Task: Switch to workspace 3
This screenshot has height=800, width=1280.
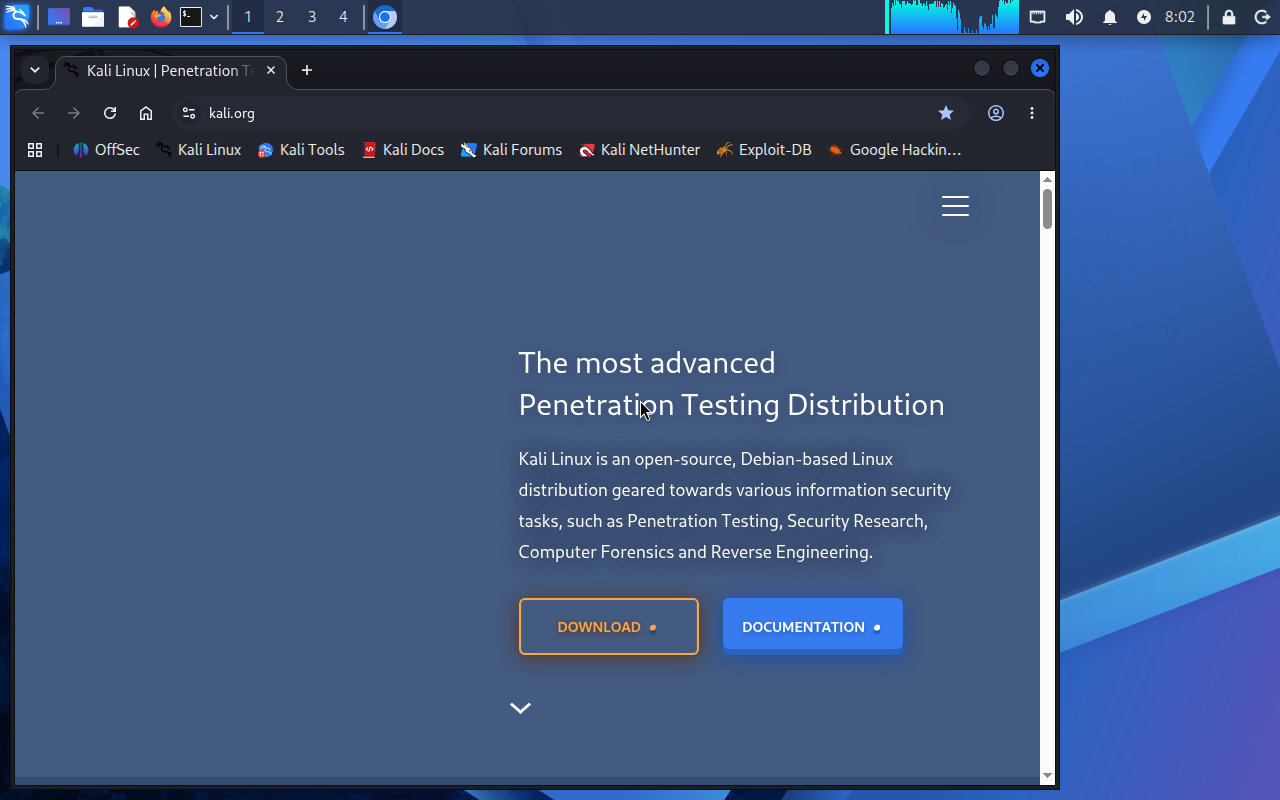Action: click(x=312, y=17)
